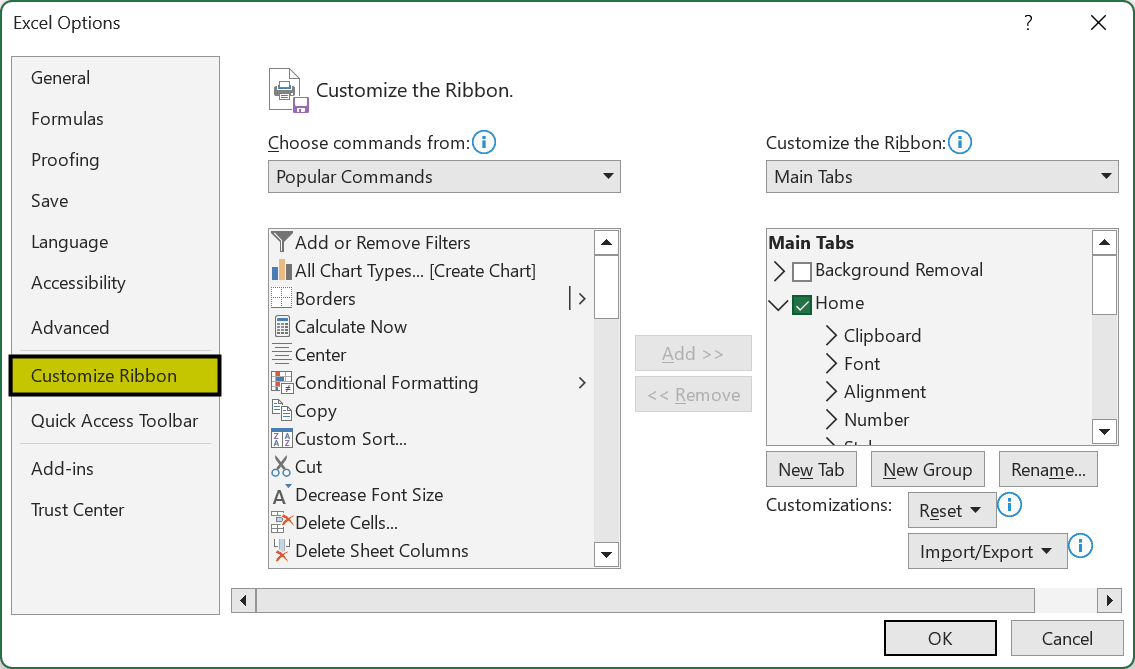Click info icon beside Choose commands from
This screenshot has width=1135, height=669.
pyautogui.click(x=484, y=142)
